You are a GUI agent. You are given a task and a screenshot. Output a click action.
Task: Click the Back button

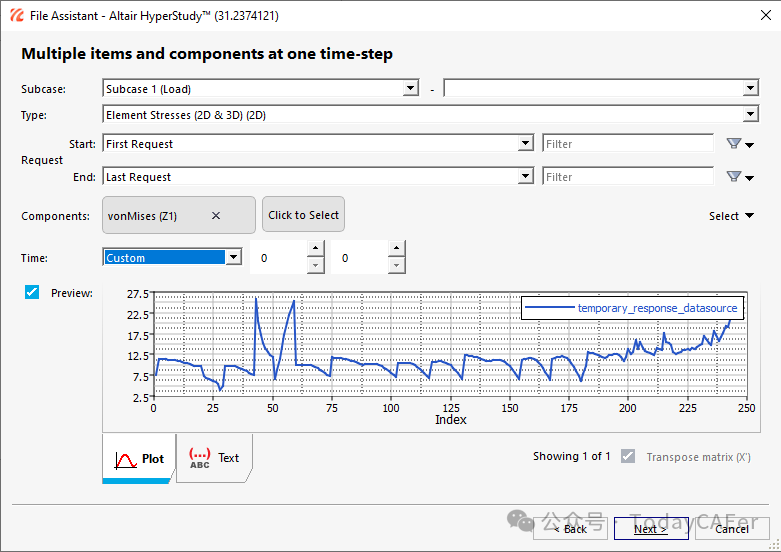click(570, 529)
